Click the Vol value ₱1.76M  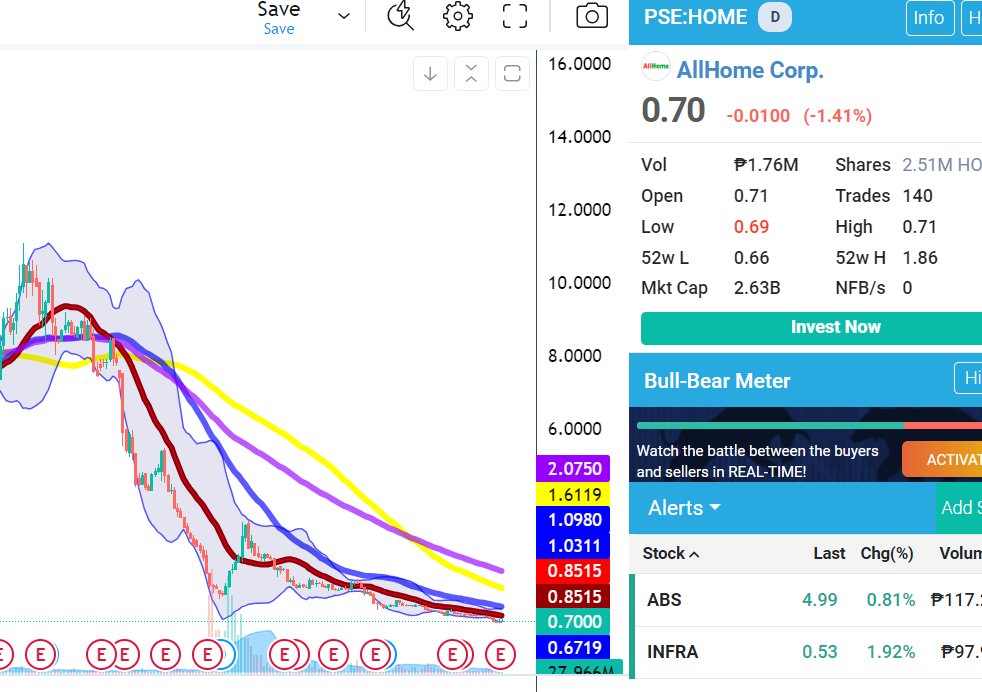click(x=766, y=165)
